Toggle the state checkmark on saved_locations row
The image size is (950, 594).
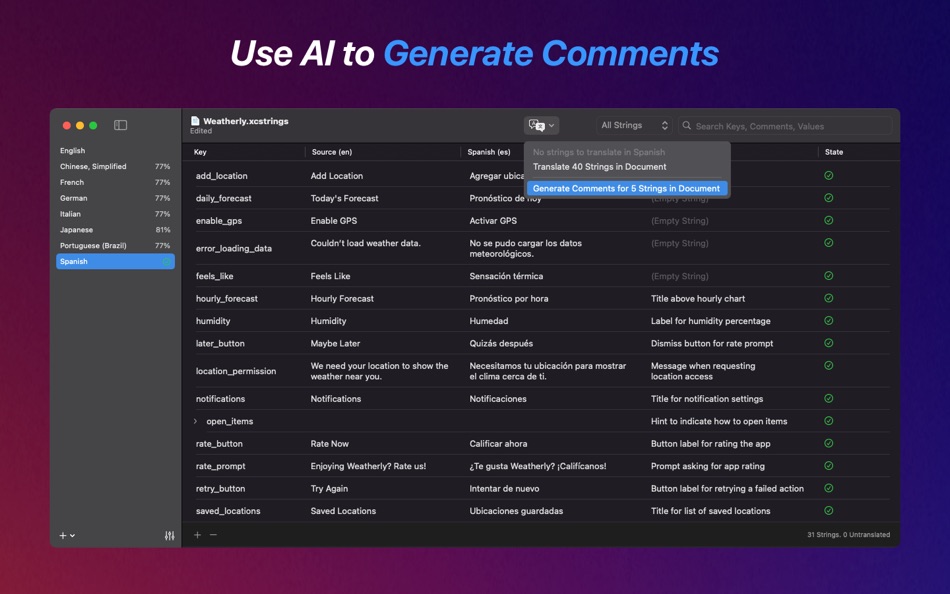[x=827, y=511]
